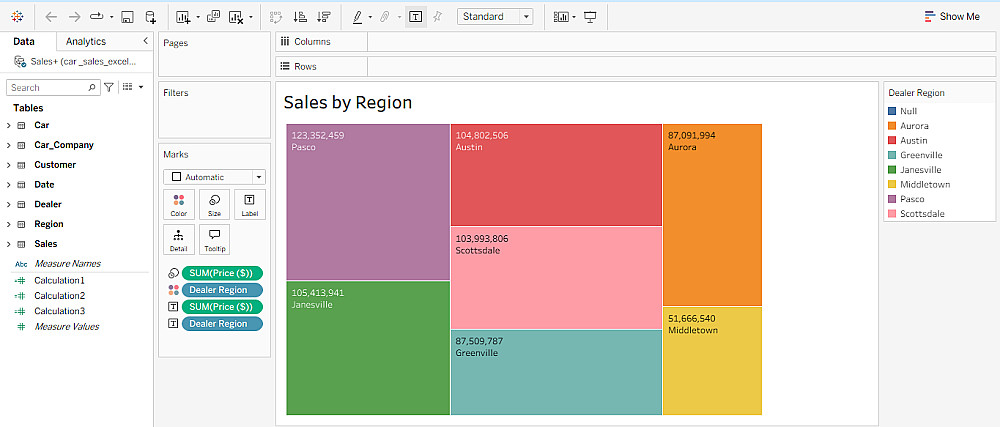Open Presentation Mode from the toolbar

tap(590, 17)
